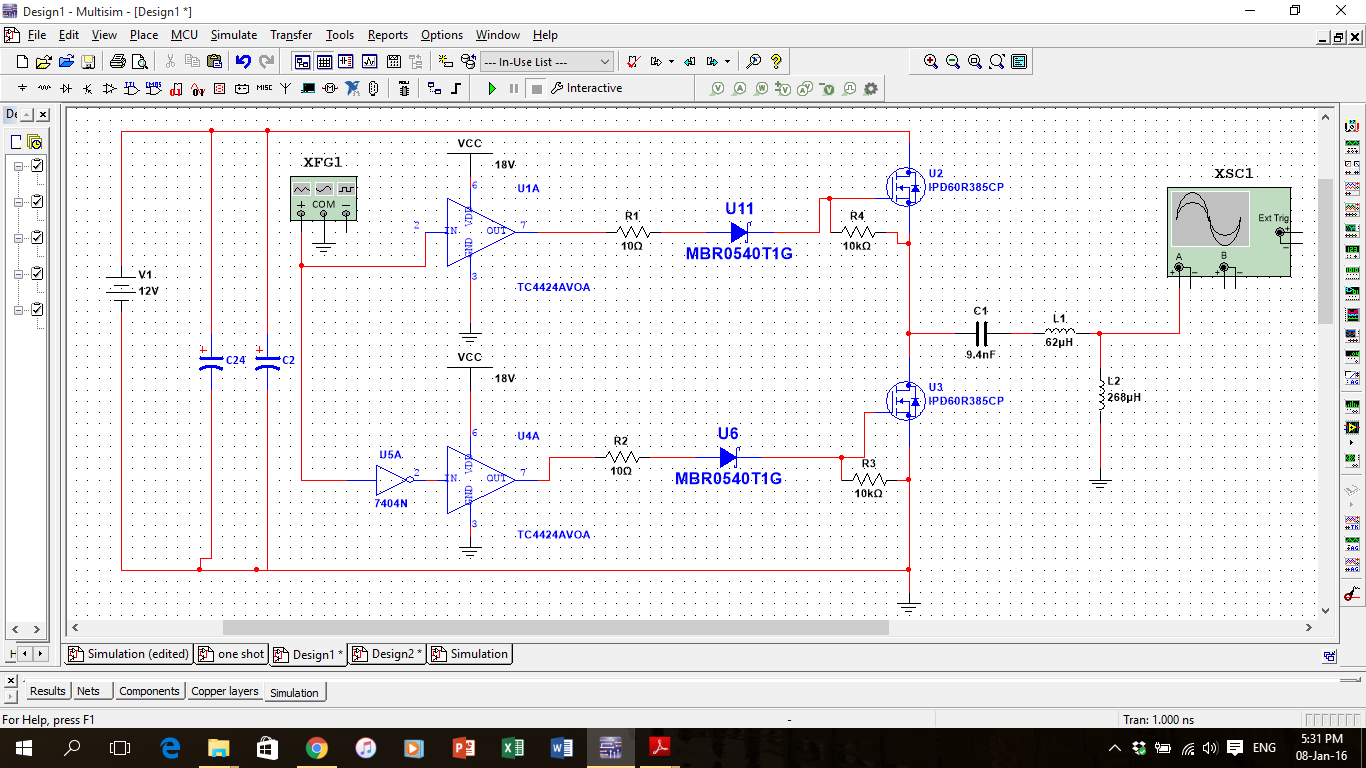The image size is (1366, 768).
Task: Open the TTL components group
Action: 132,88
